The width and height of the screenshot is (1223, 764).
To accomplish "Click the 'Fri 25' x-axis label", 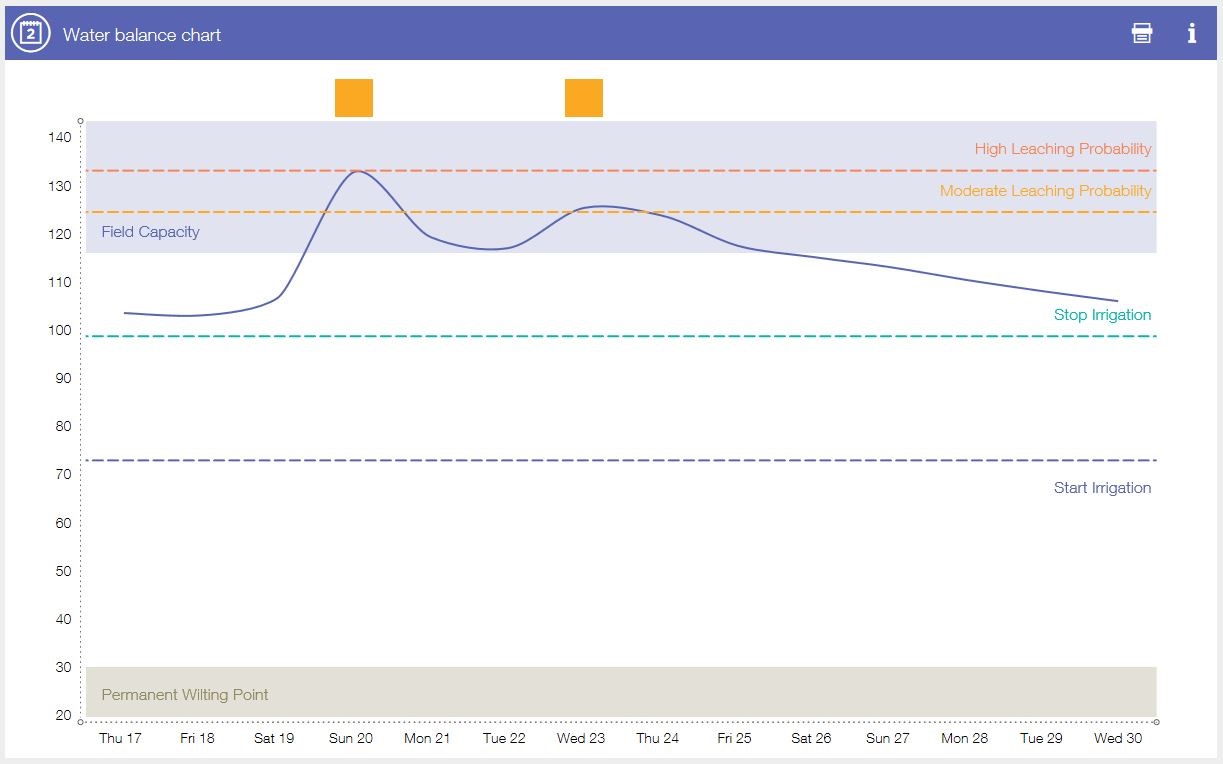I will coord(734,739).
